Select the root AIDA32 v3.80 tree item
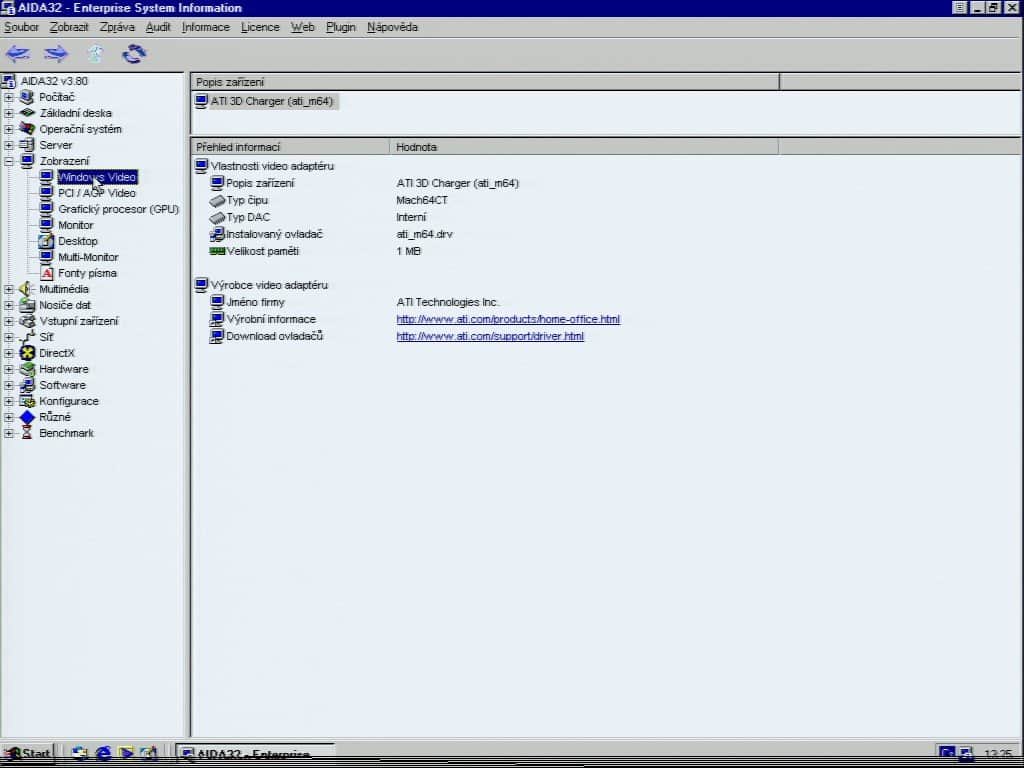 (54, 81)
